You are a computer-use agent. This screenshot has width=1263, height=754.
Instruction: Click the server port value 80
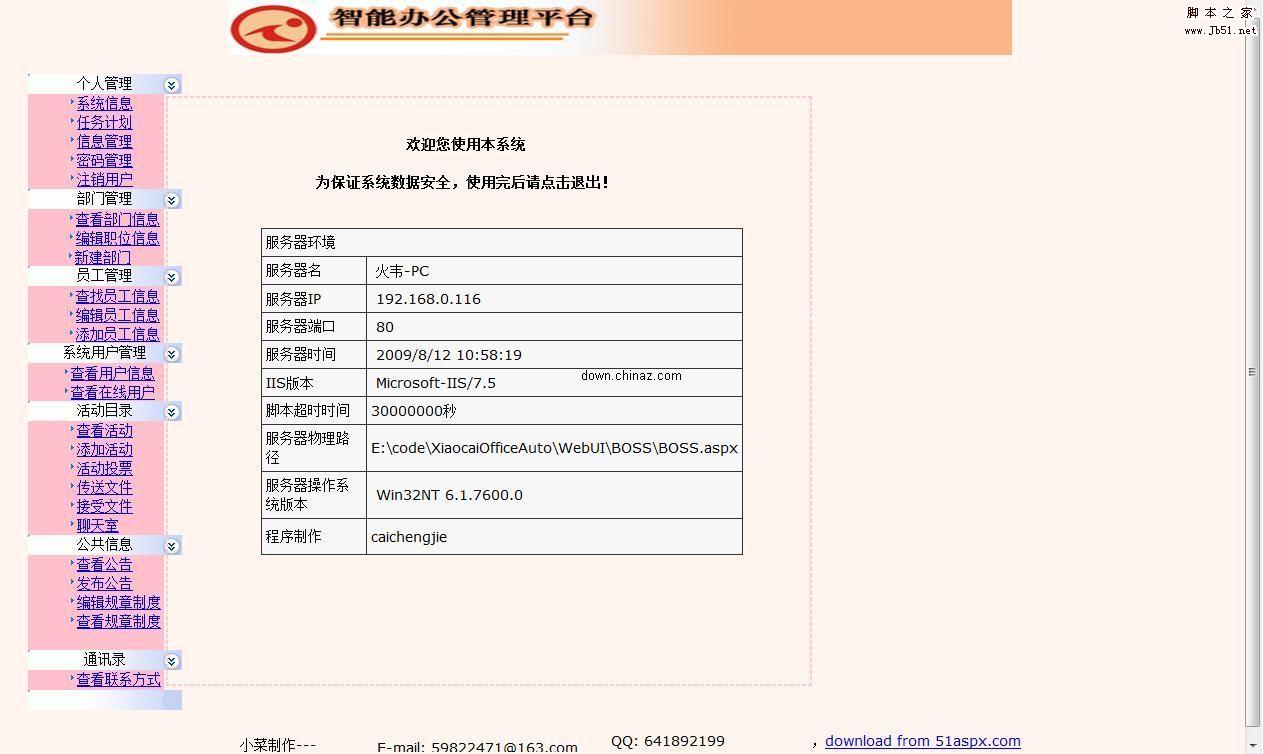[x=385, y=327]
